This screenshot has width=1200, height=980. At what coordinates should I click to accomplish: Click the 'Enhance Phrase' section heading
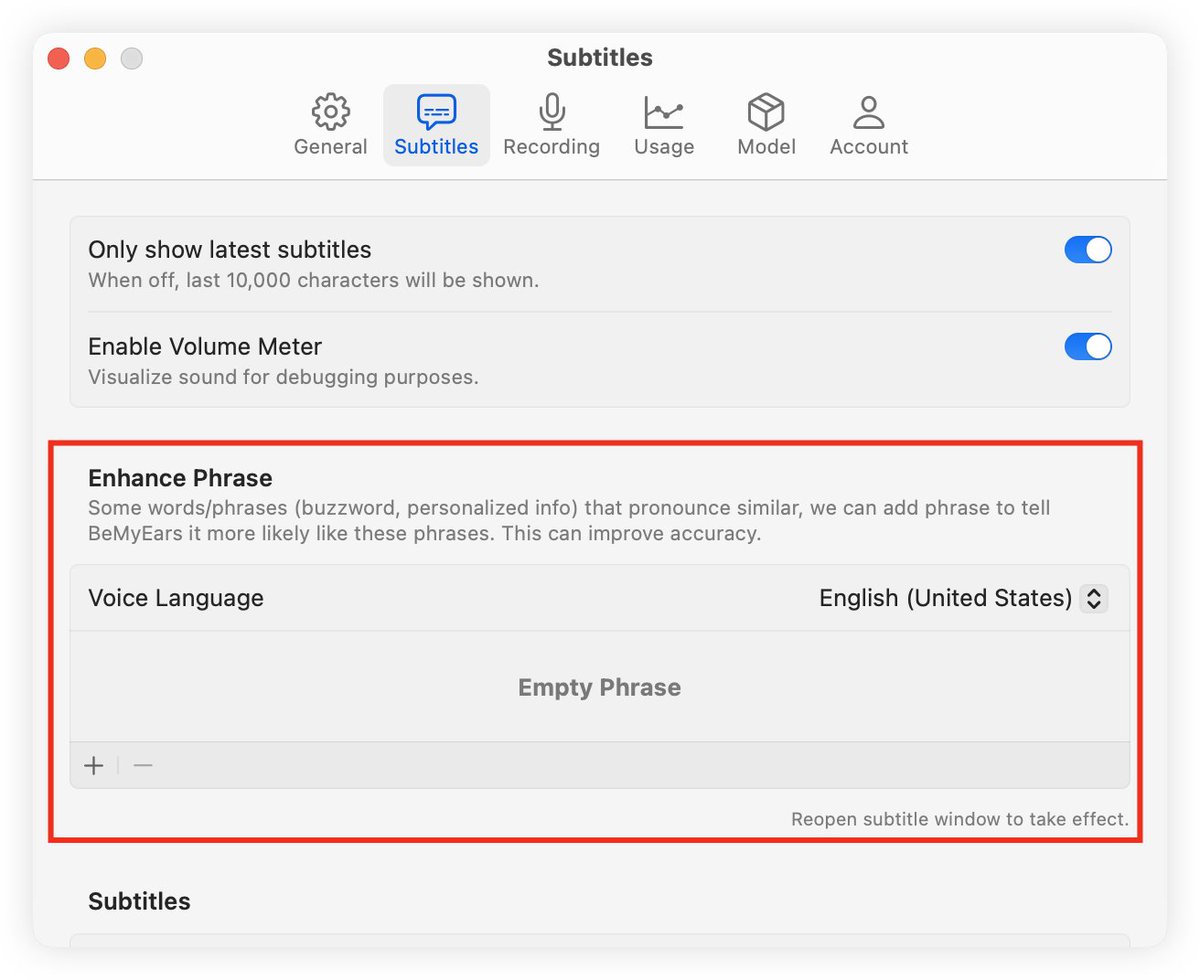click(180, 478)
